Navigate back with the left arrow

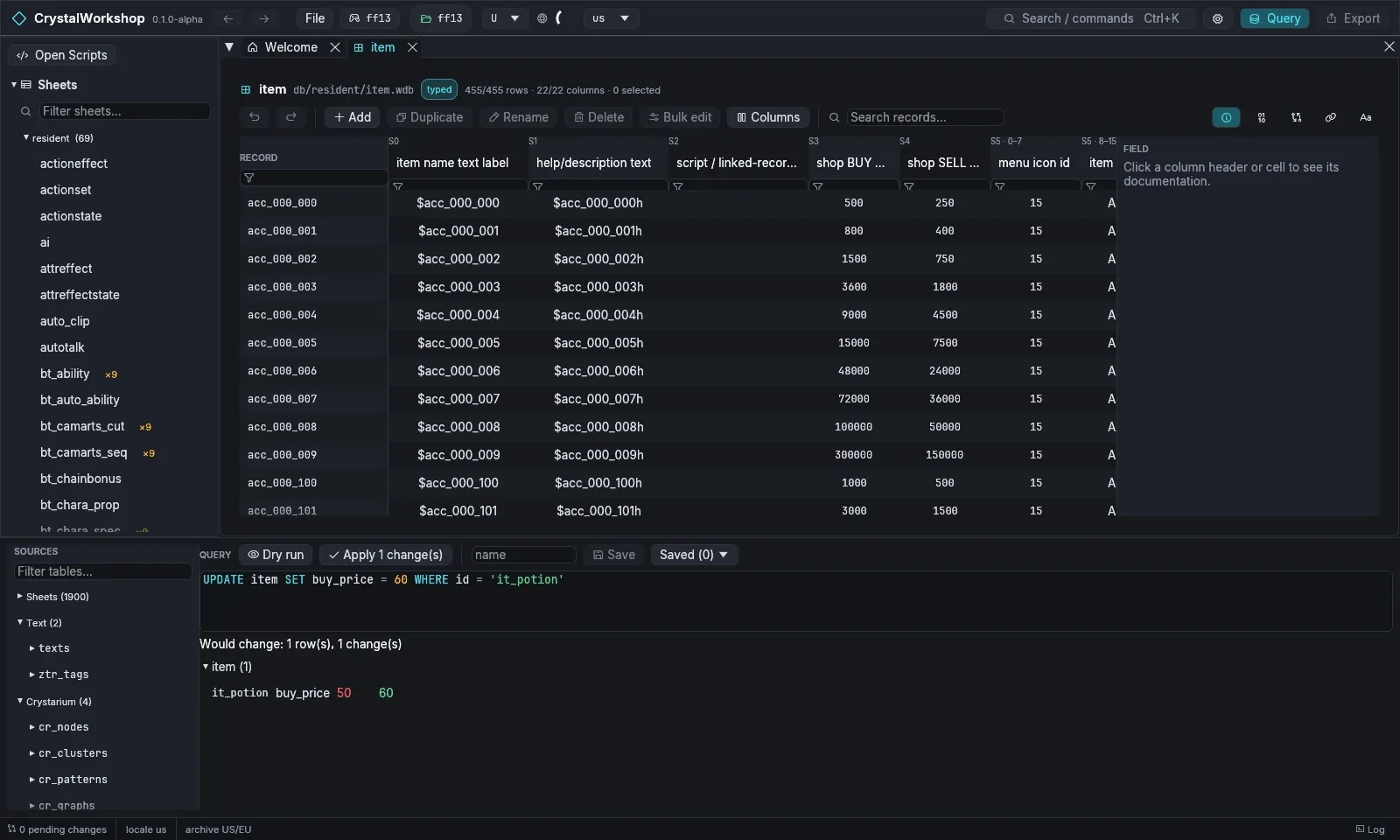tap(228, 18)
